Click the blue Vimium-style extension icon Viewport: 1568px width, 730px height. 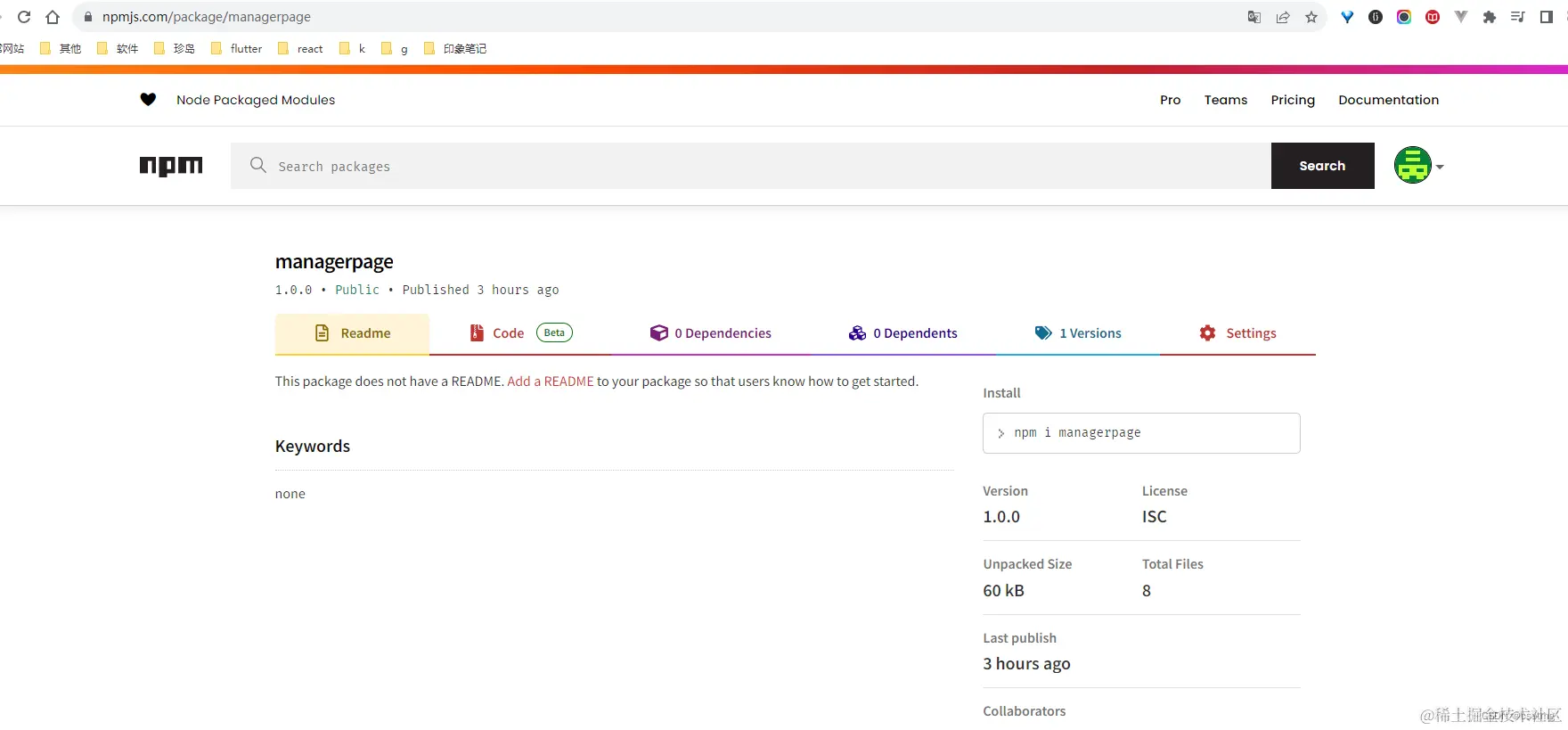pyautogui.click(x=1347, y=17)
